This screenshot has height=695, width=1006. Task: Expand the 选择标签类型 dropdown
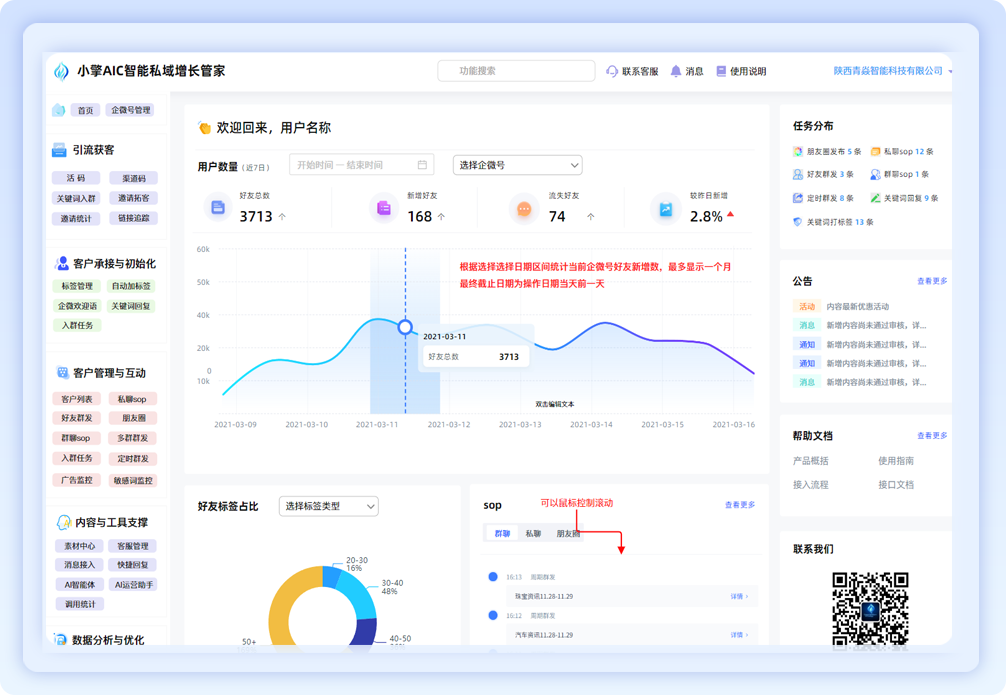[328, 506]
